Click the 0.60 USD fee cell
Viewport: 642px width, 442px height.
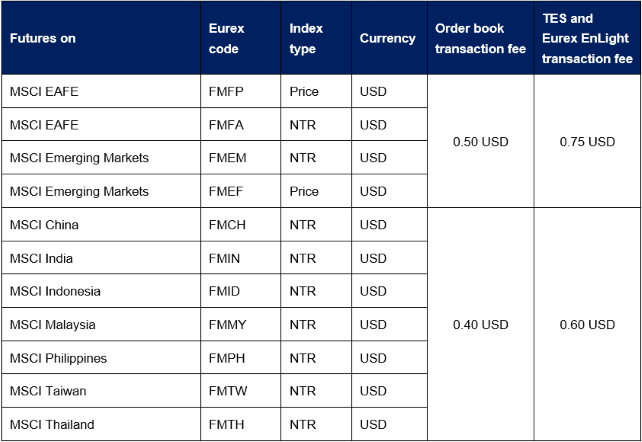click(587, 325)
